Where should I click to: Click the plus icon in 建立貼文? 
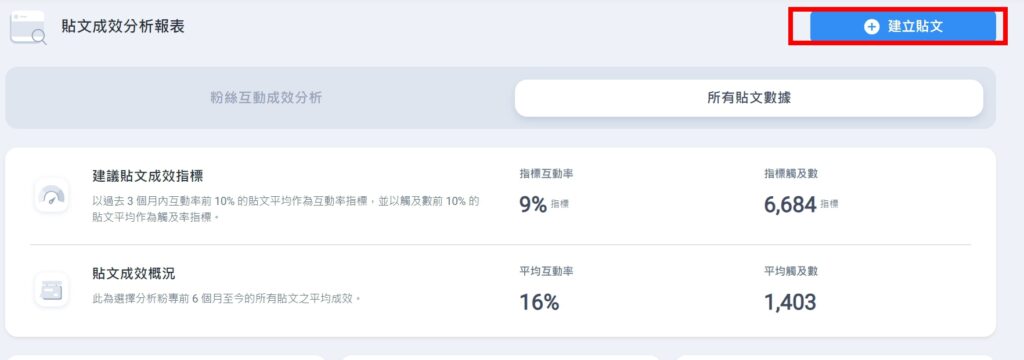pyautogui.click(x=871, y=27)
